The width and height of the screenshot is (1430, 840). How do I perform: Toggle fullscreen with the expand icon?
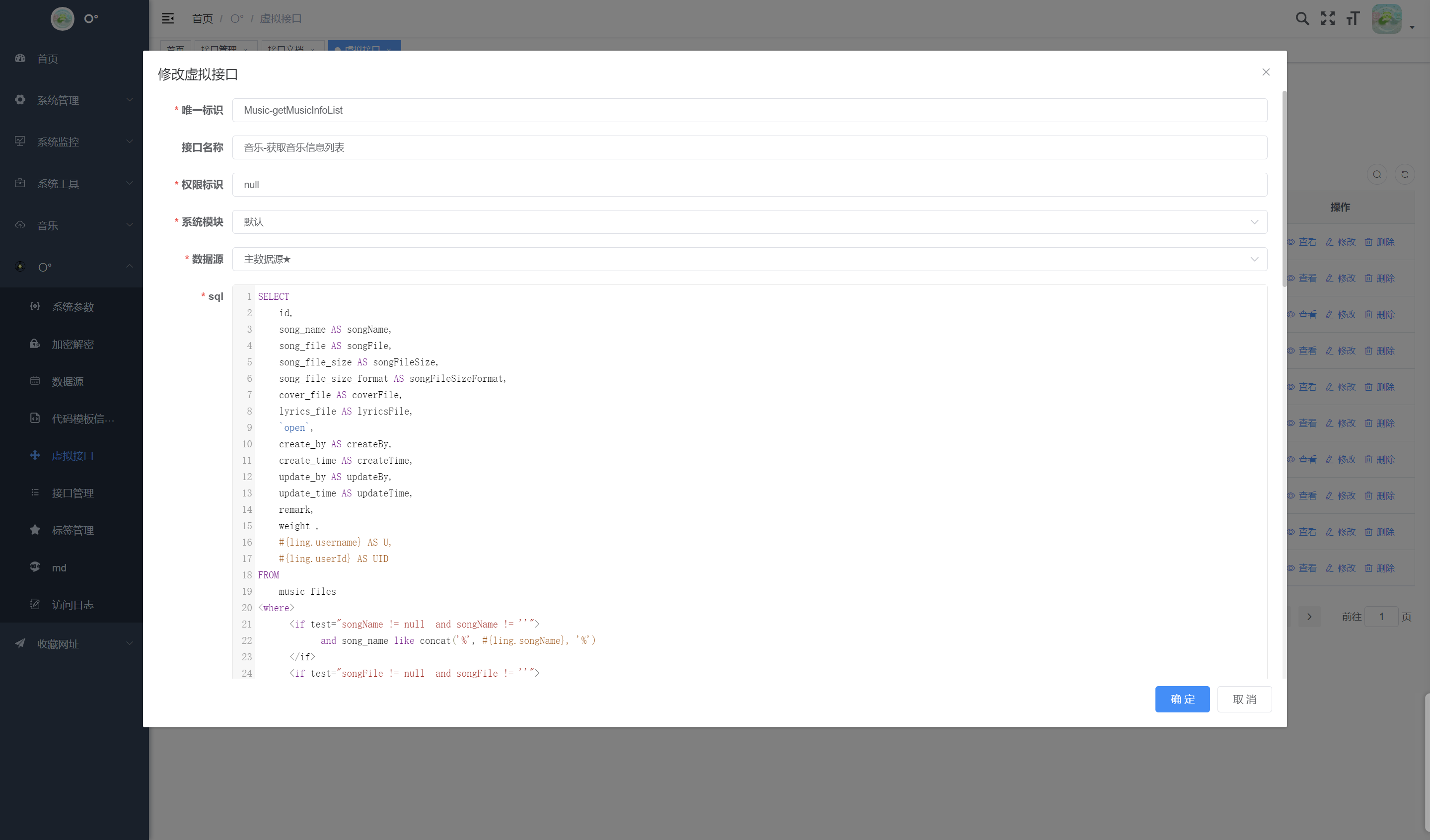coord(1328,19)
